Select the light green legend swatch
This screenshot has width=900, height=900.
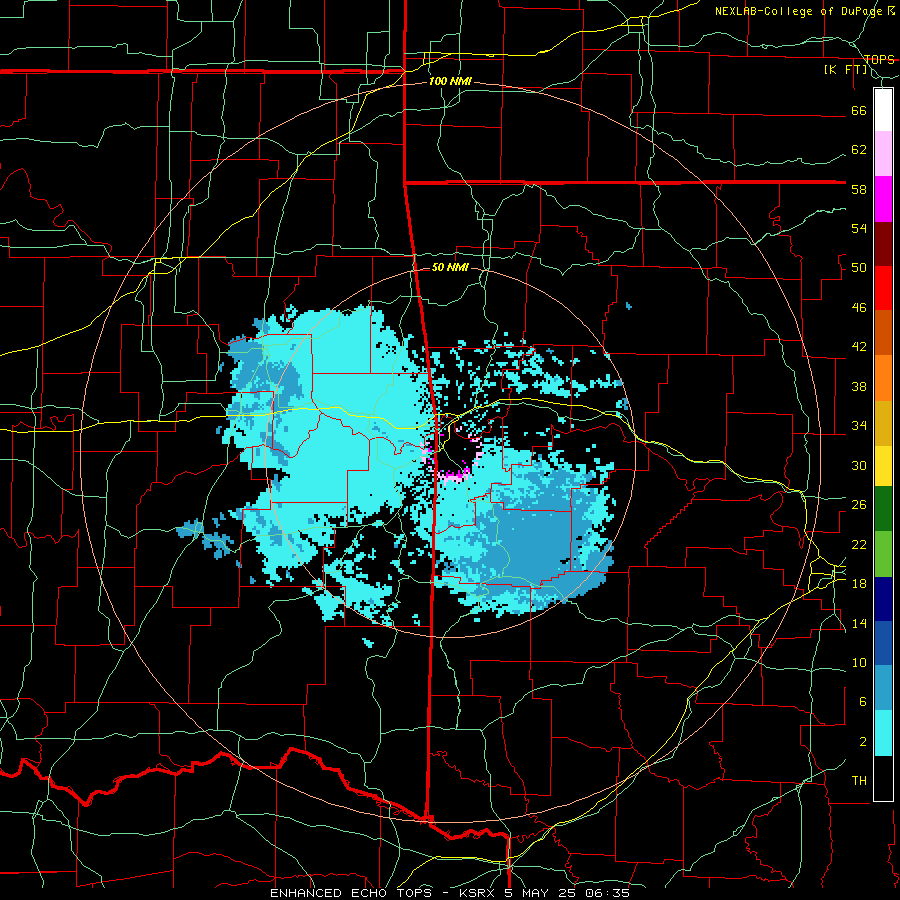(x=883, y=553)
